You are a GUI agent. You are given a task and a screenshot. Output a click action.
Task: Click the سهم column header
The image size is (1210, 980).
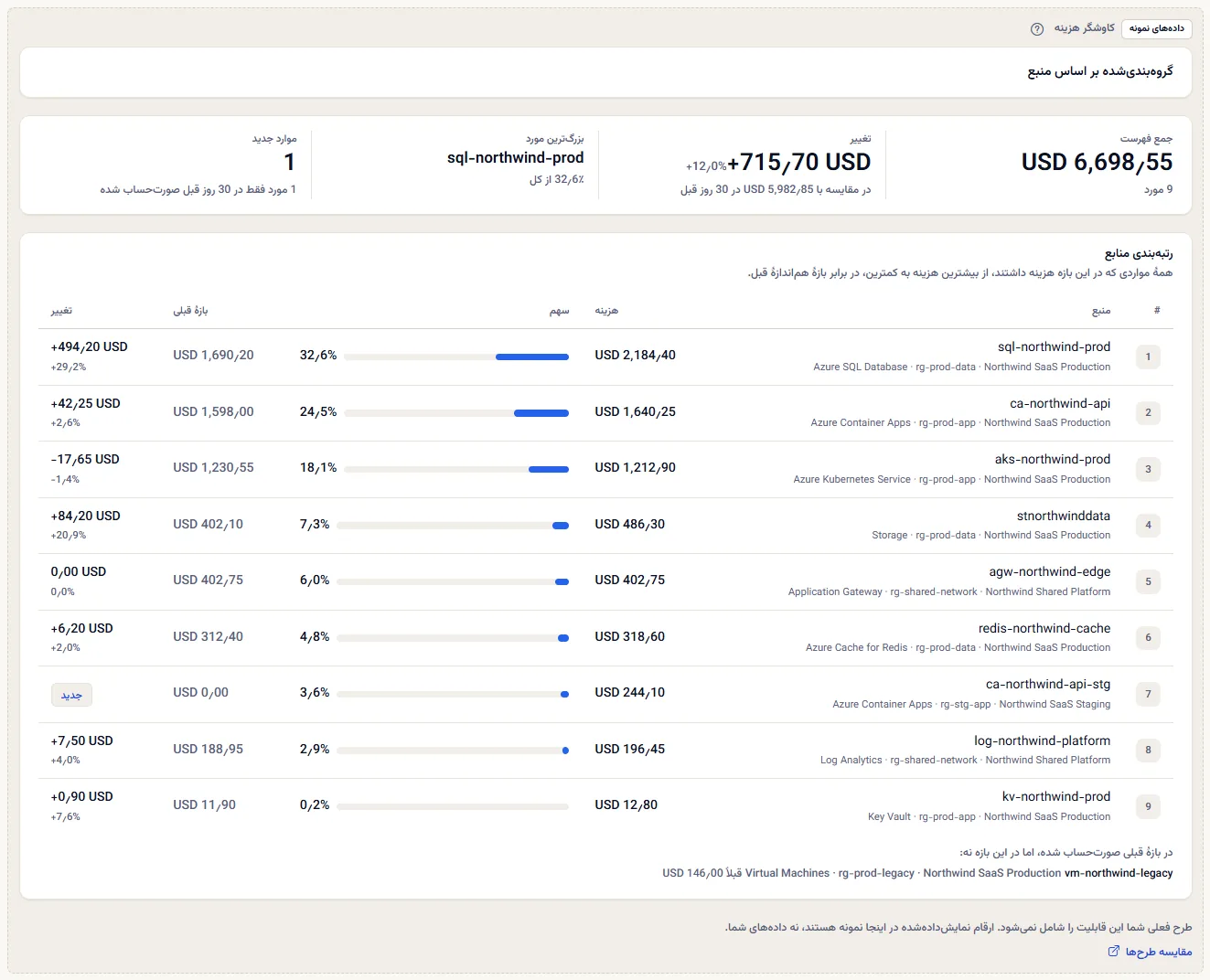(559, 311)
